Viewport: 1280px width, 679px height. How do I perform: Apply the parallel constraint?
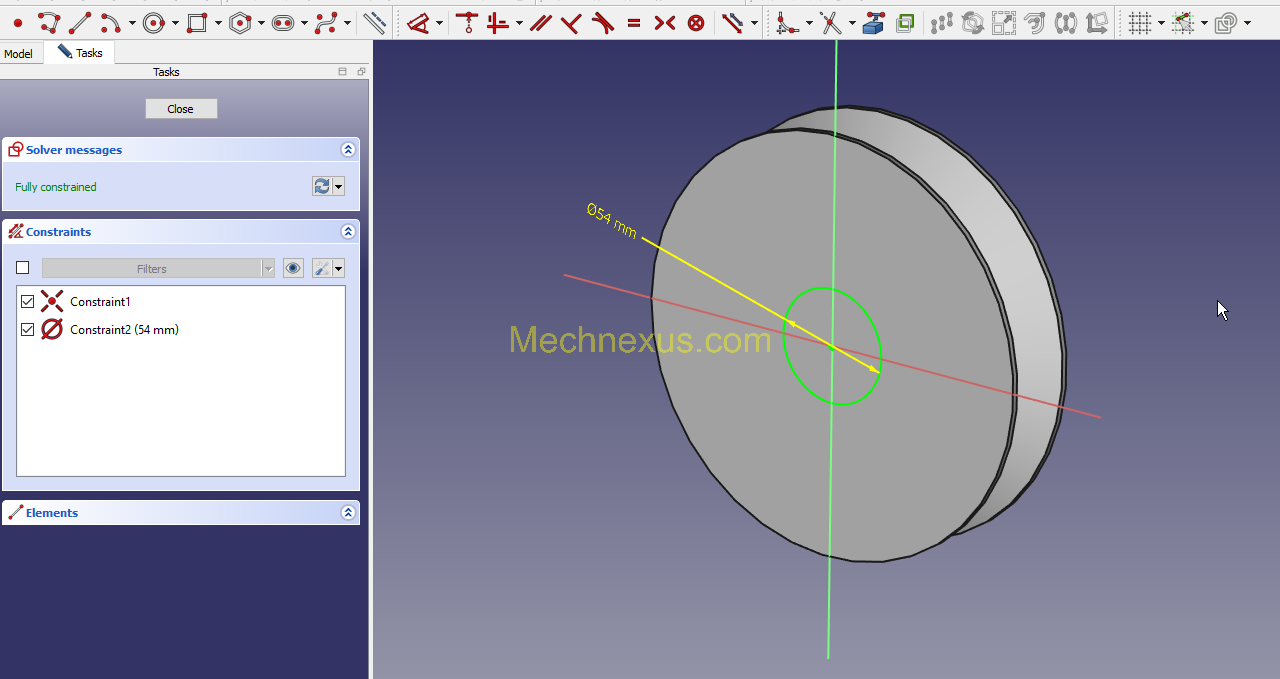pos(541,22)
